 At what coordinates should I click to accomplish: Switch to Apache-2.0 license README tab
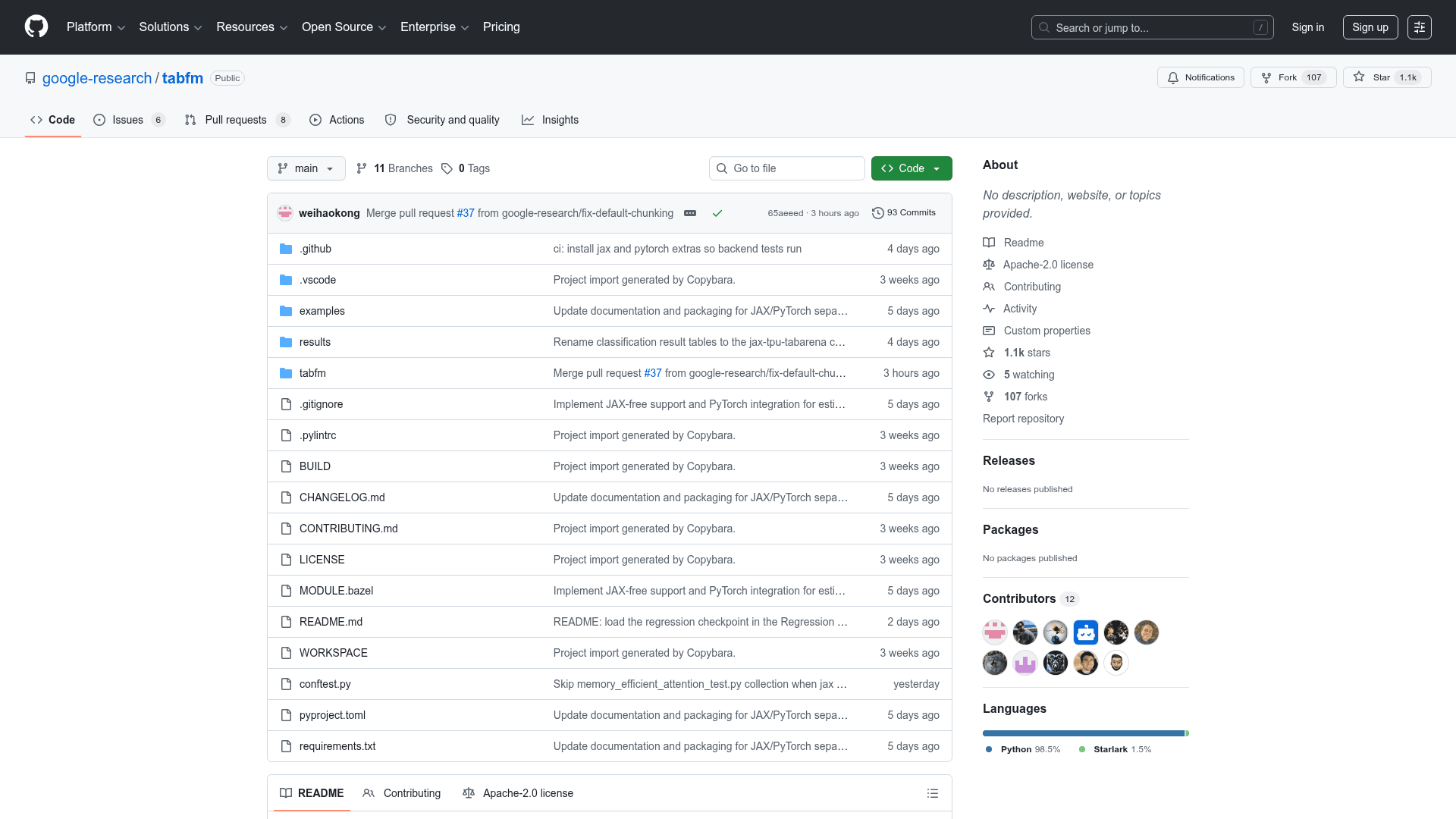pyautogui.click(x=518, y=793)
